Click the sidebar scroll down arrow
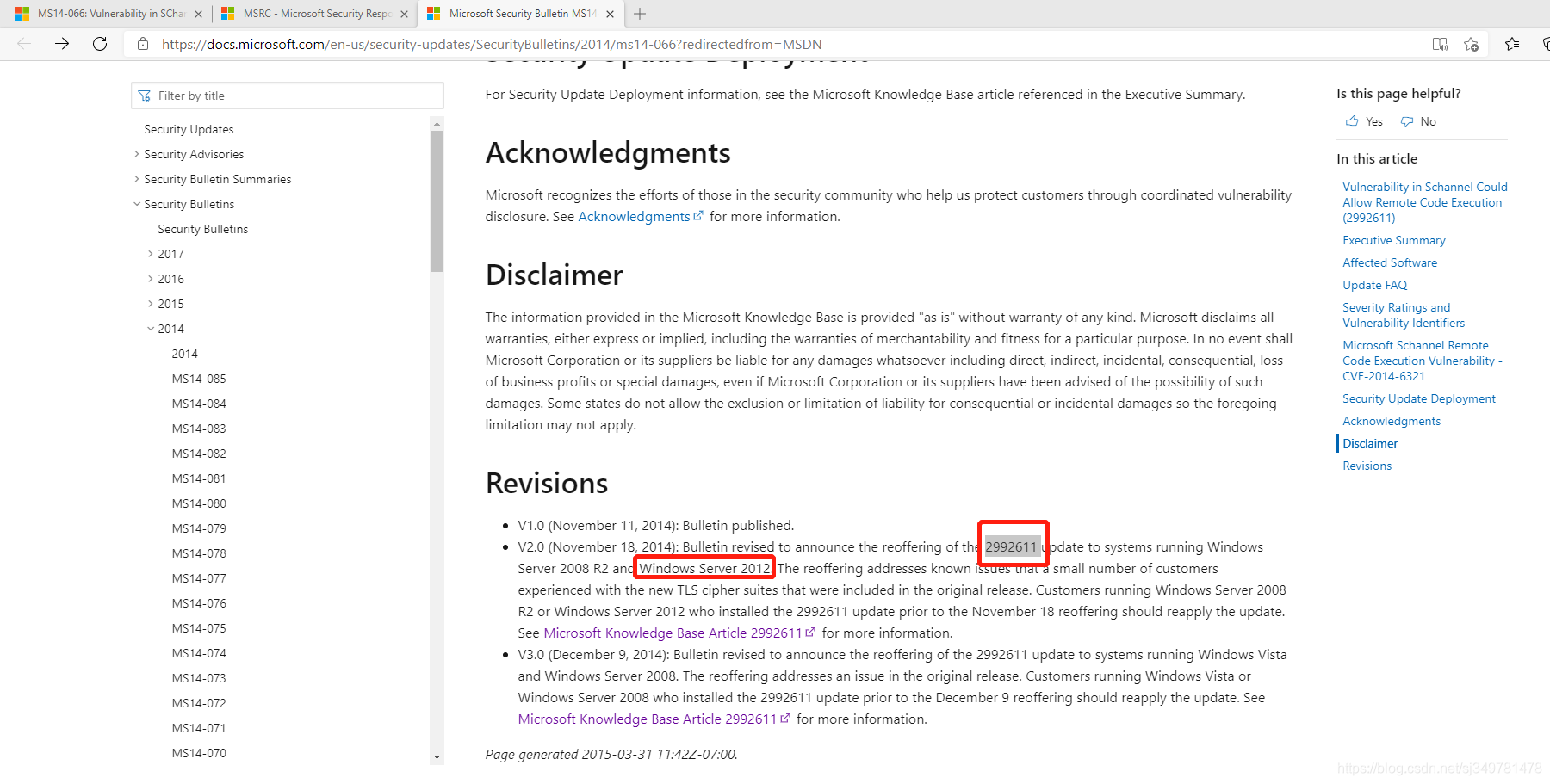 [x=437, y=757]
